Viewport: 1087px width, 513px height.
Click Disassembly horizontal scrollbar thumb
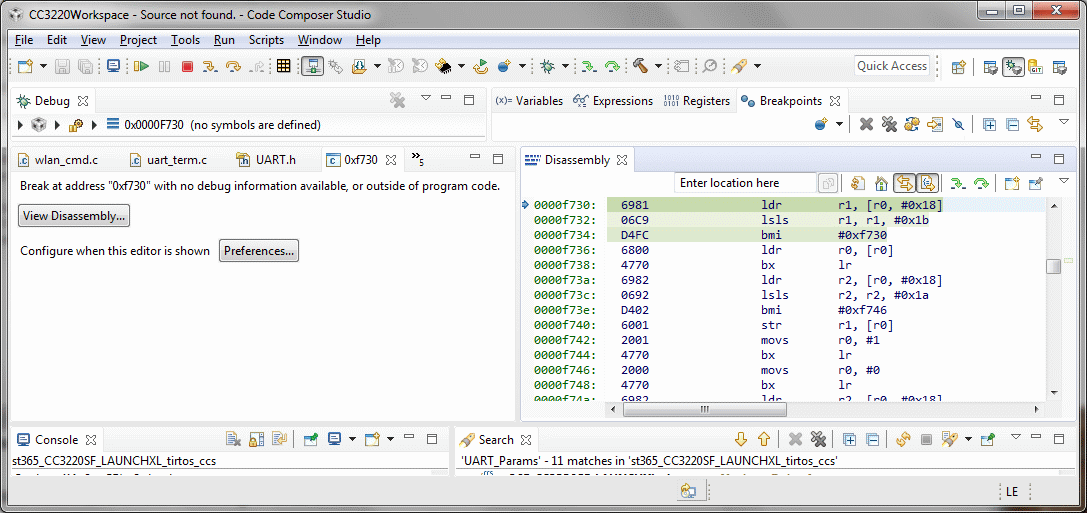(704, 409)
